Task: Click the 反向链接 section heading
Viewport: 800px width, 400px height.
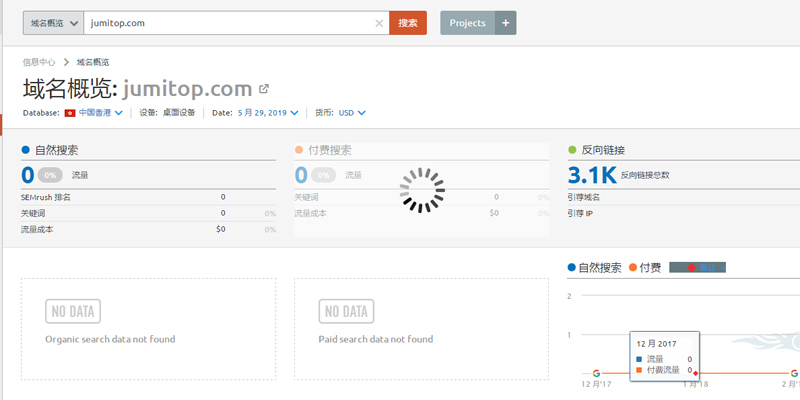Action: 603,150
